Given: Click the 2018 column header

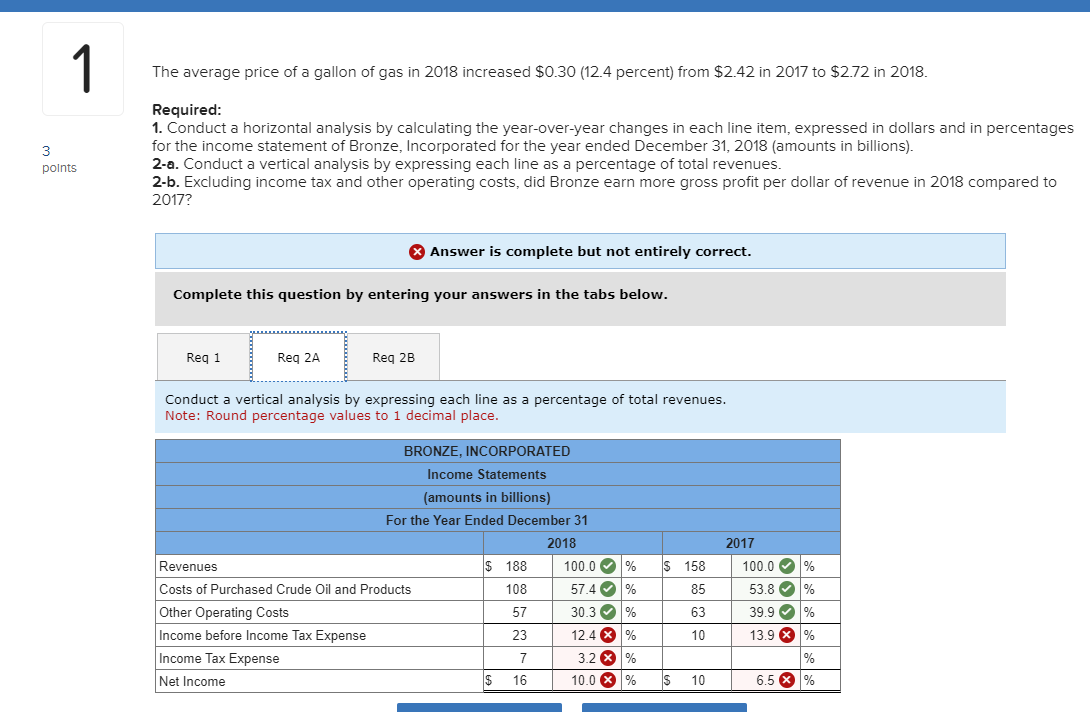Looking at the screenshot, I should pyautogui.click(x=562, y=543).
